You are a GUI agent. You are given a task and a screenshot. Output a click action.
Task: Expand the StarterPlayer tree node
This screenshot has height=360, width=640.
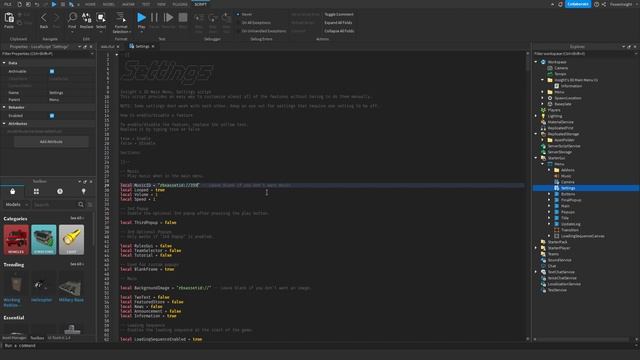coord(536,248)
